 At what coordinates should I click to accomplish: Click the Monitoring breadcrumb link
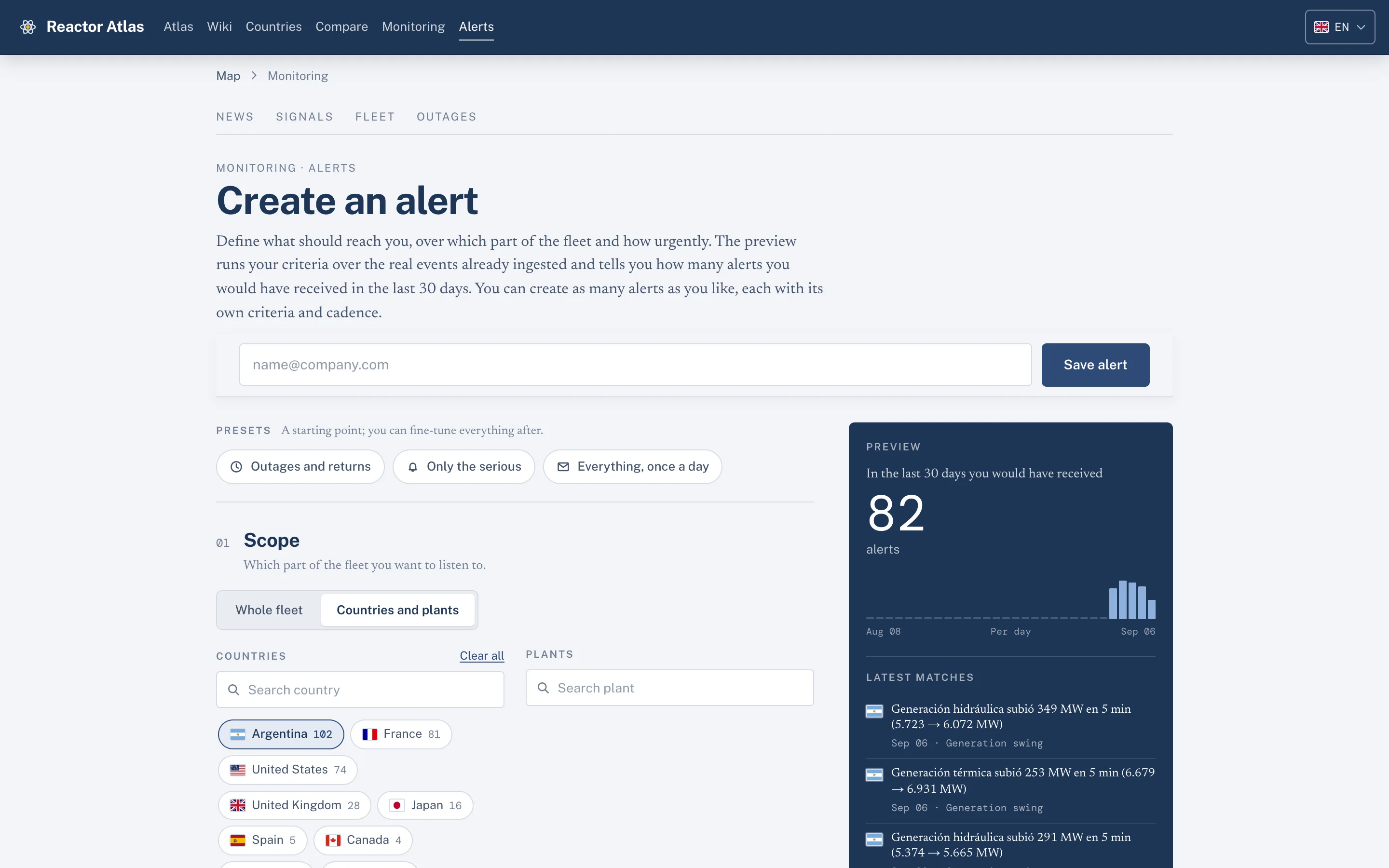298,76
